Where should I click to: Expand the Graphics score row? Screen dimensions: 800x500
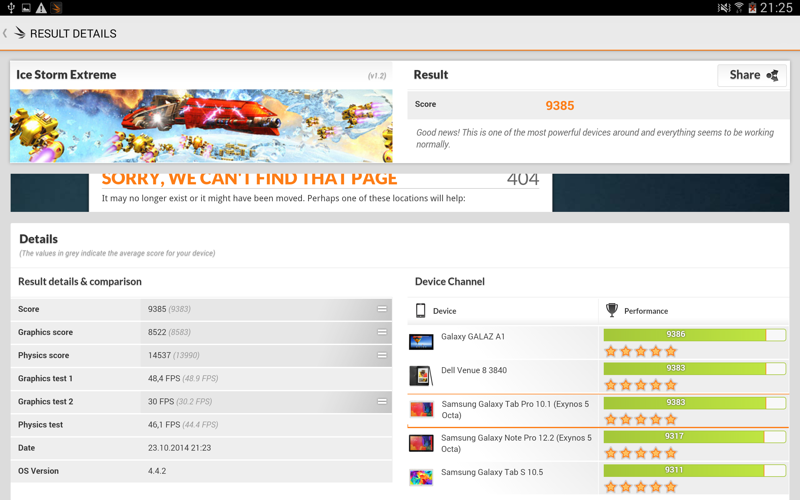(x=382, y=332)
